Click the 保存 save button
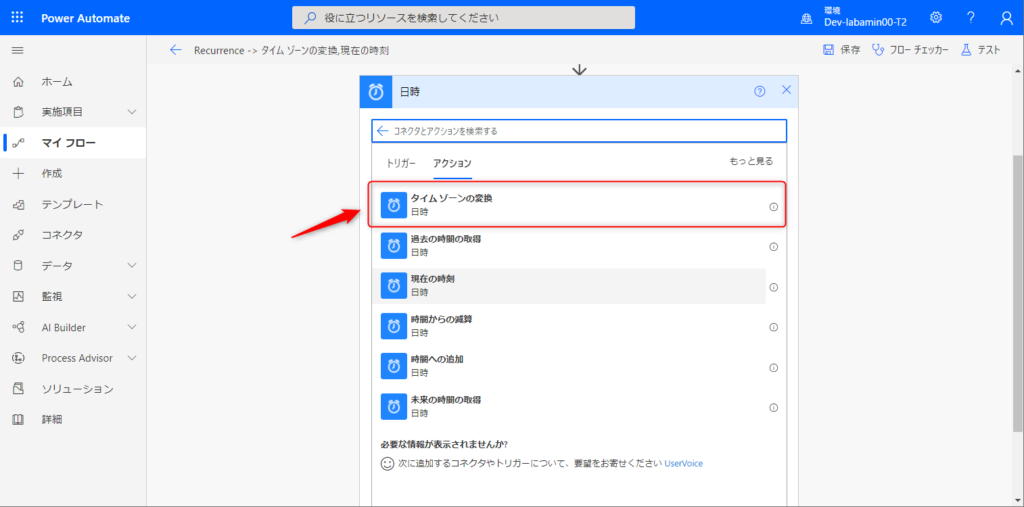This screenshot has width=1024, height=507. [841, 50]
